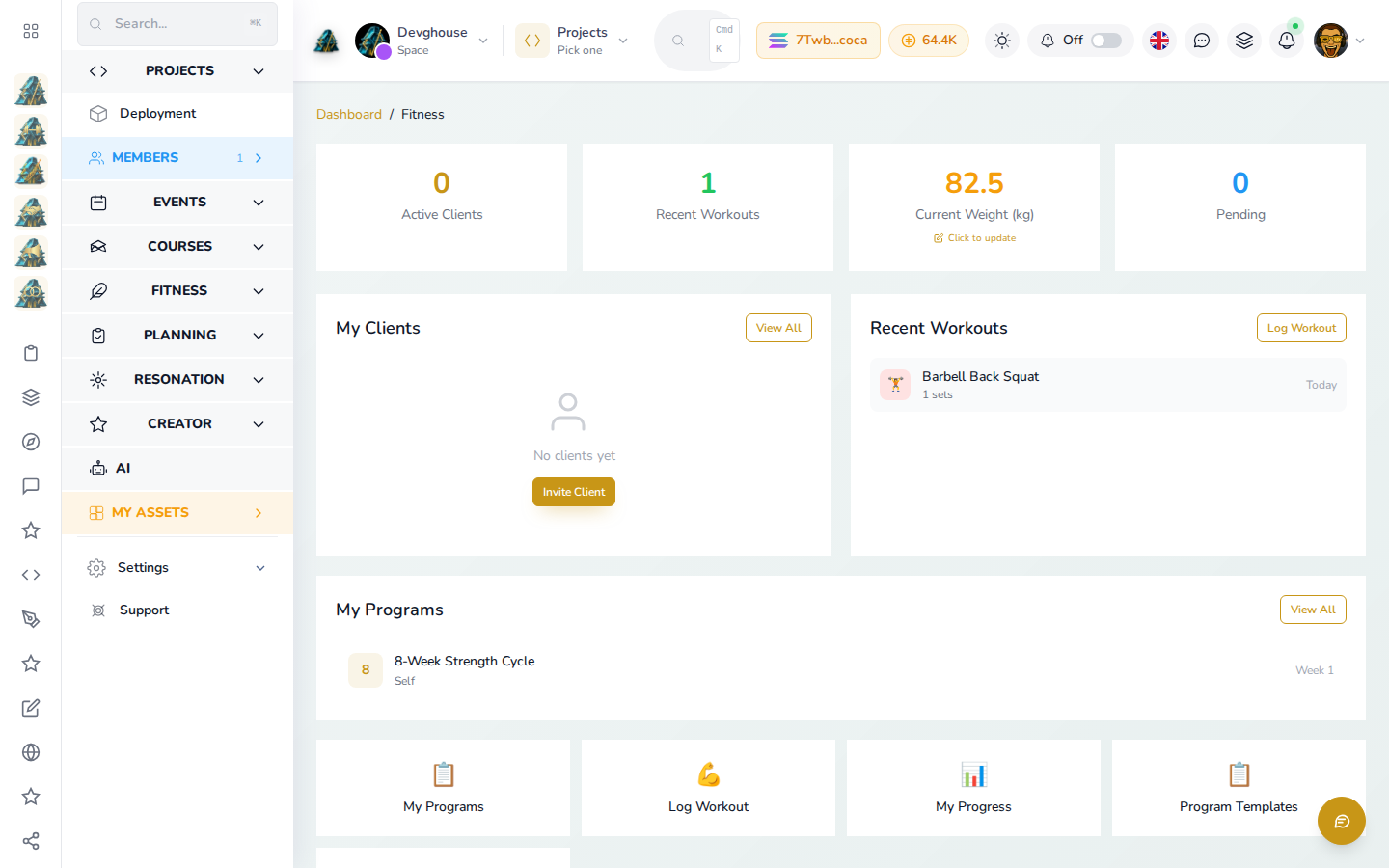Open the clipboard icon in left rail
This screenshot has height=868, width=1389.
pos(31,353)
